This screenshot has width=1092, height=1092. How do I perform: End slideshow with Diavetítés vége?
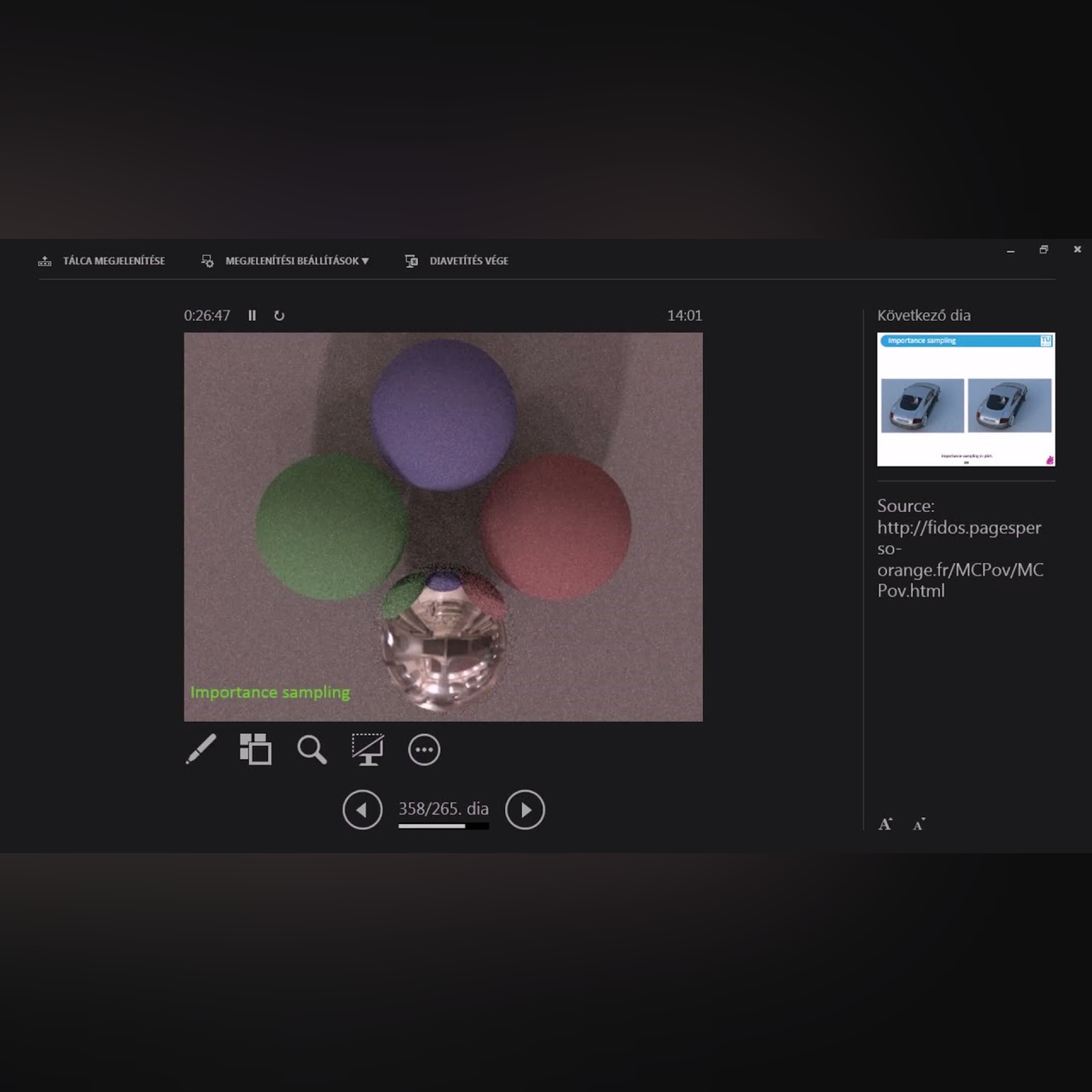468,261
